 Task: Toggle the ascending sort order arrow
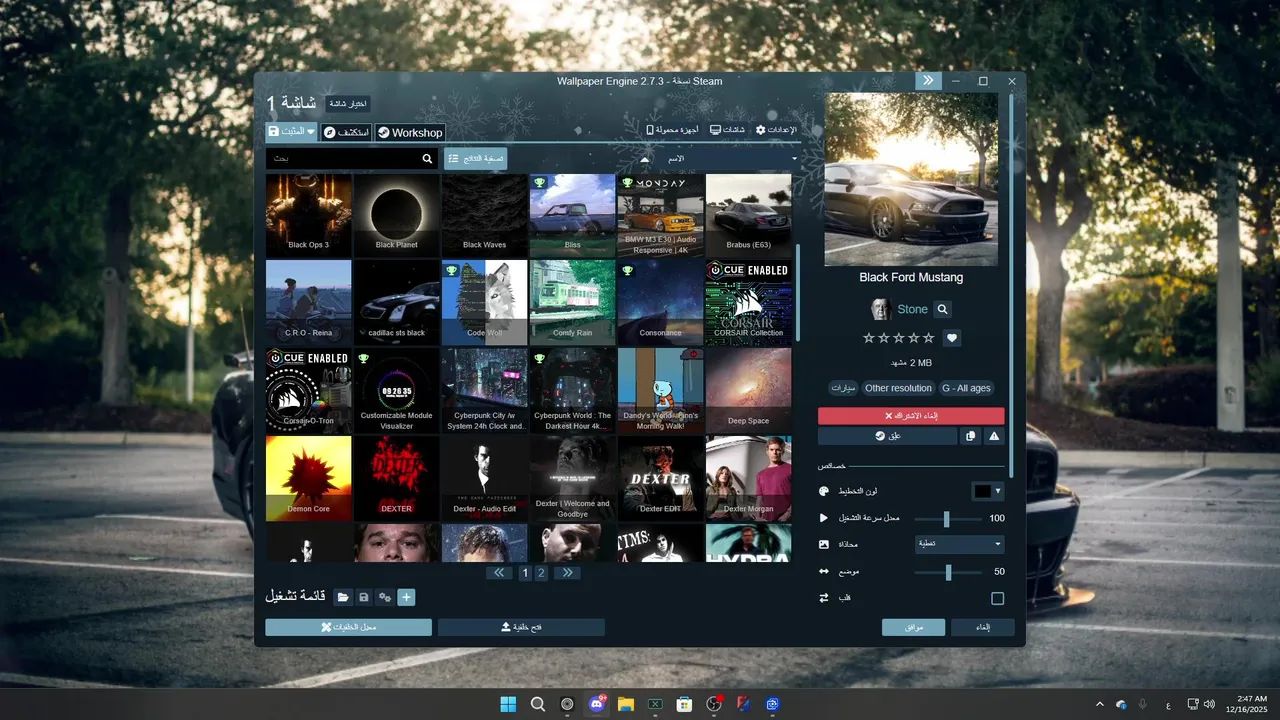click(x=645, y=159)
